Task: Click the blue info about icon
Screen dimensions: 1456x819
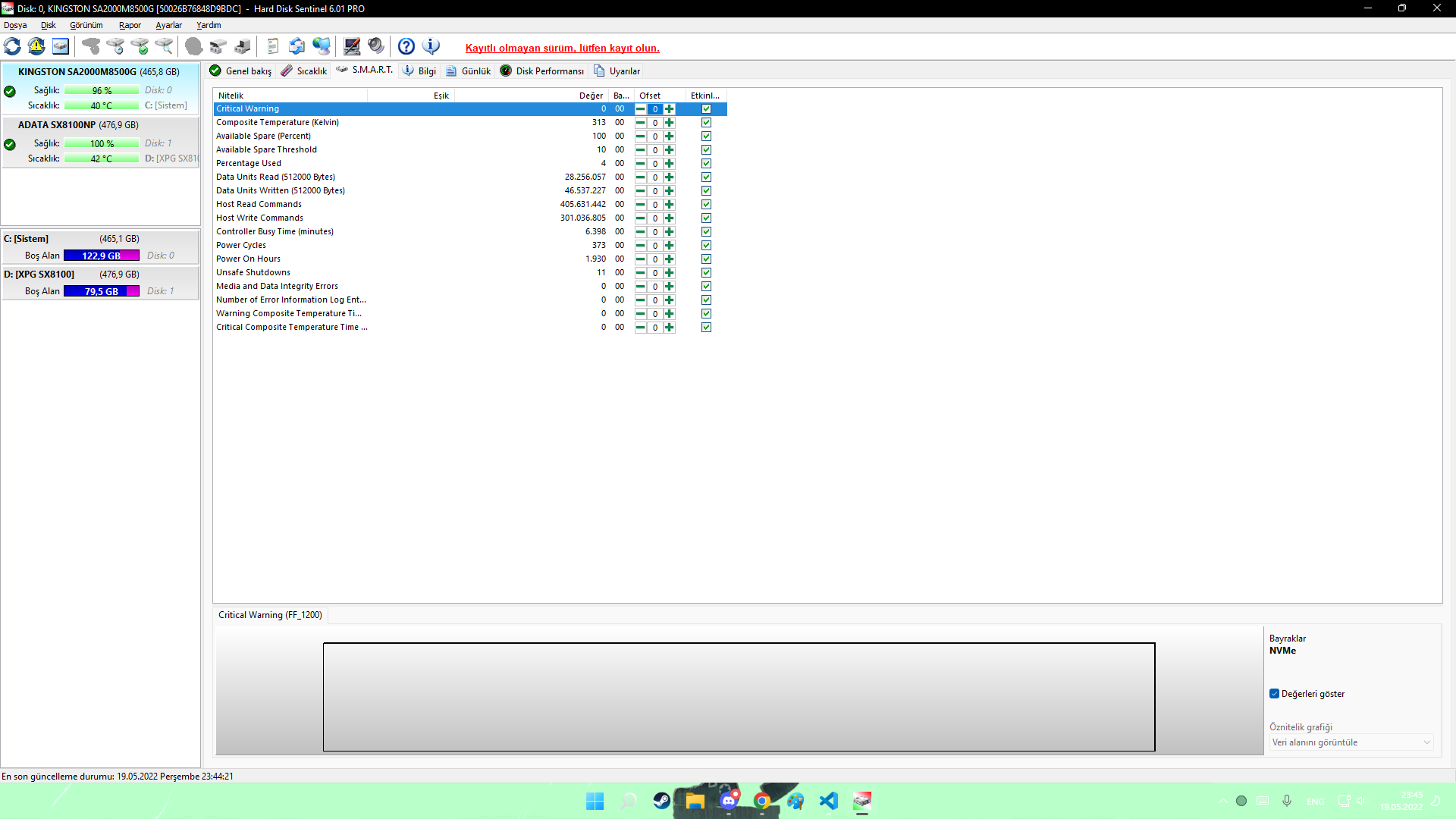Action: pyautogui.click(x=431, y=47)
